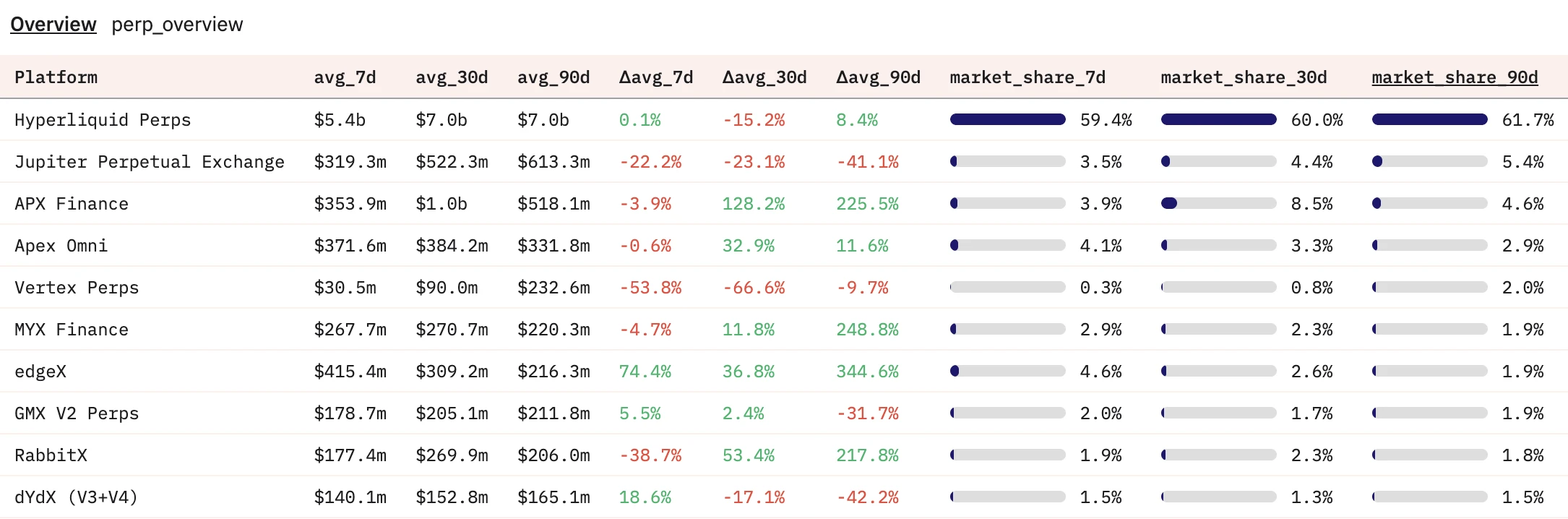The image size is (1568, 519).
Task: Click the Δavg_90d header
Action: click(x=878, y=77)
